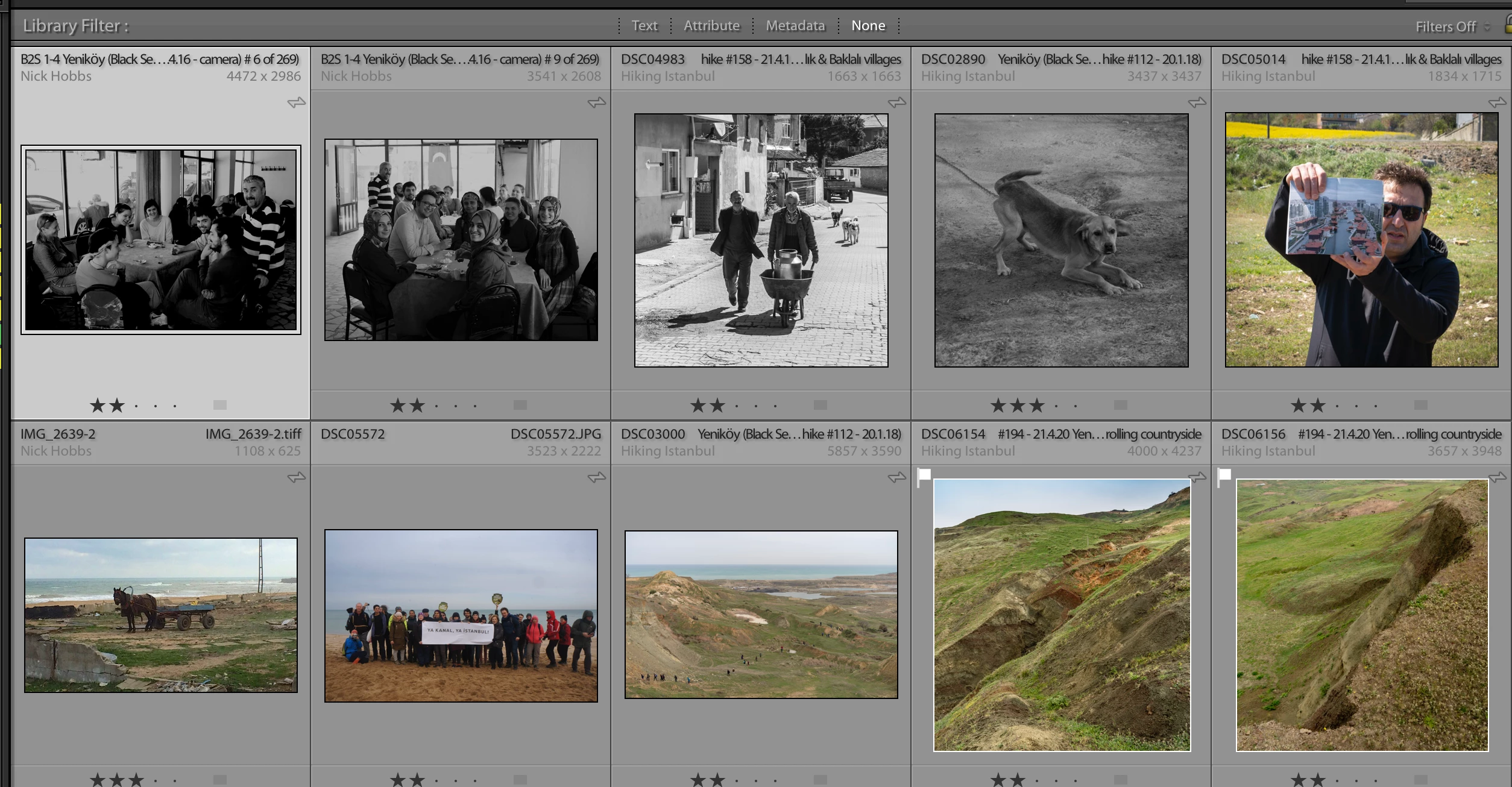Click rotate icon on first B2S Yeniköy photo

(296, 102)
